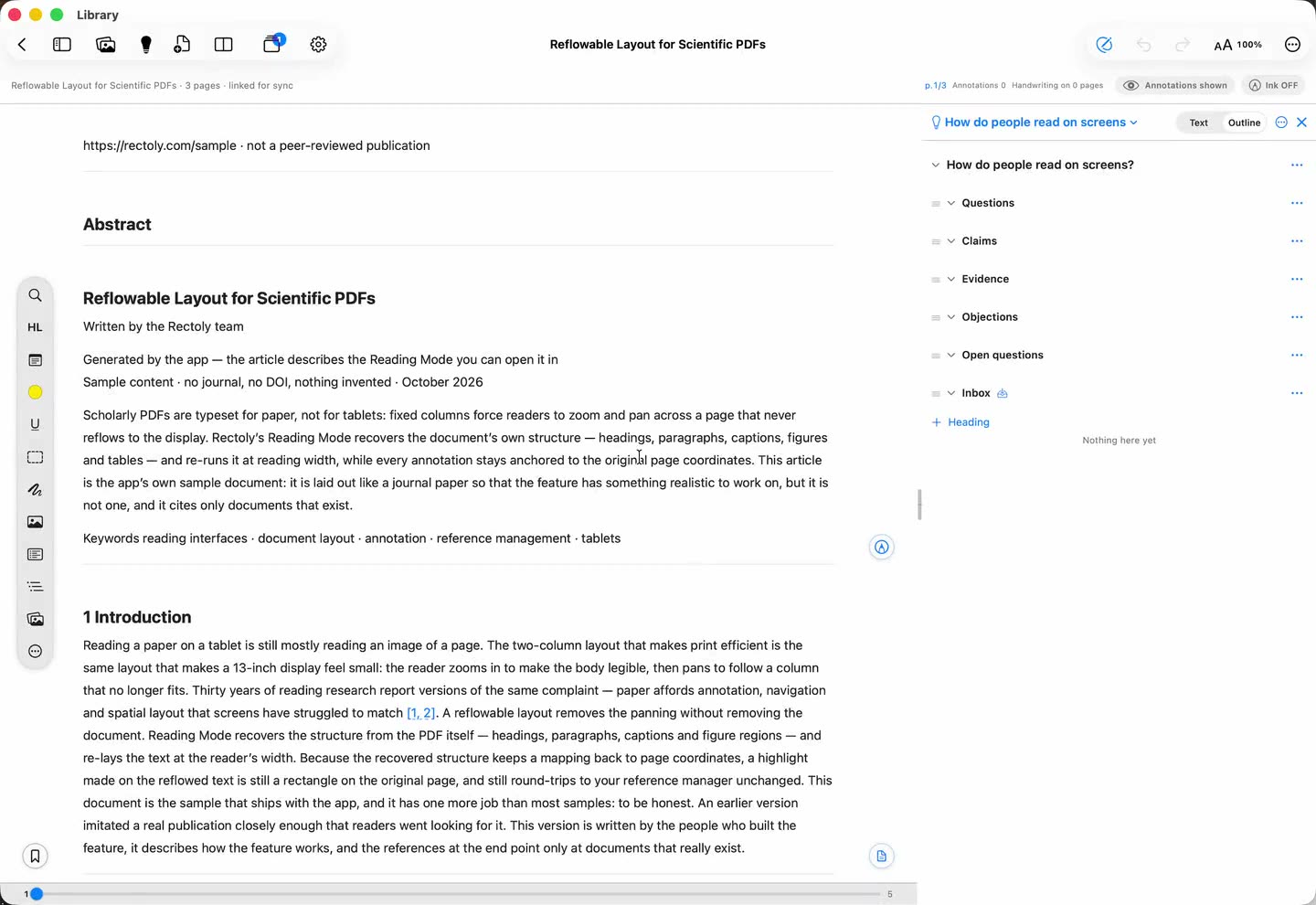Open the AA 100% text size control

click(1237, 44)
